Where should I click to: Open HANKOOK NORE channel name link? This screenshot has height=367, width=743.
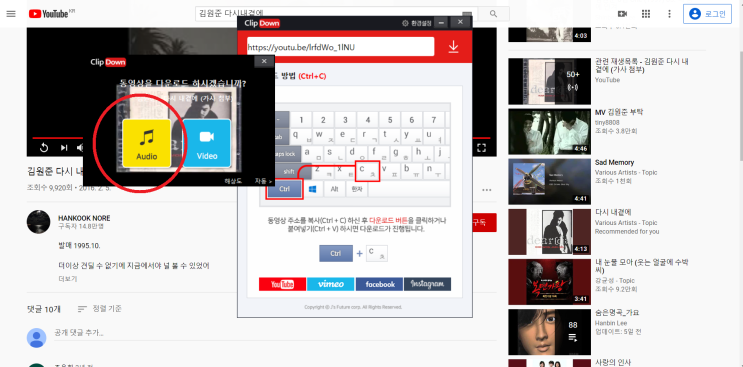point(84,218)
